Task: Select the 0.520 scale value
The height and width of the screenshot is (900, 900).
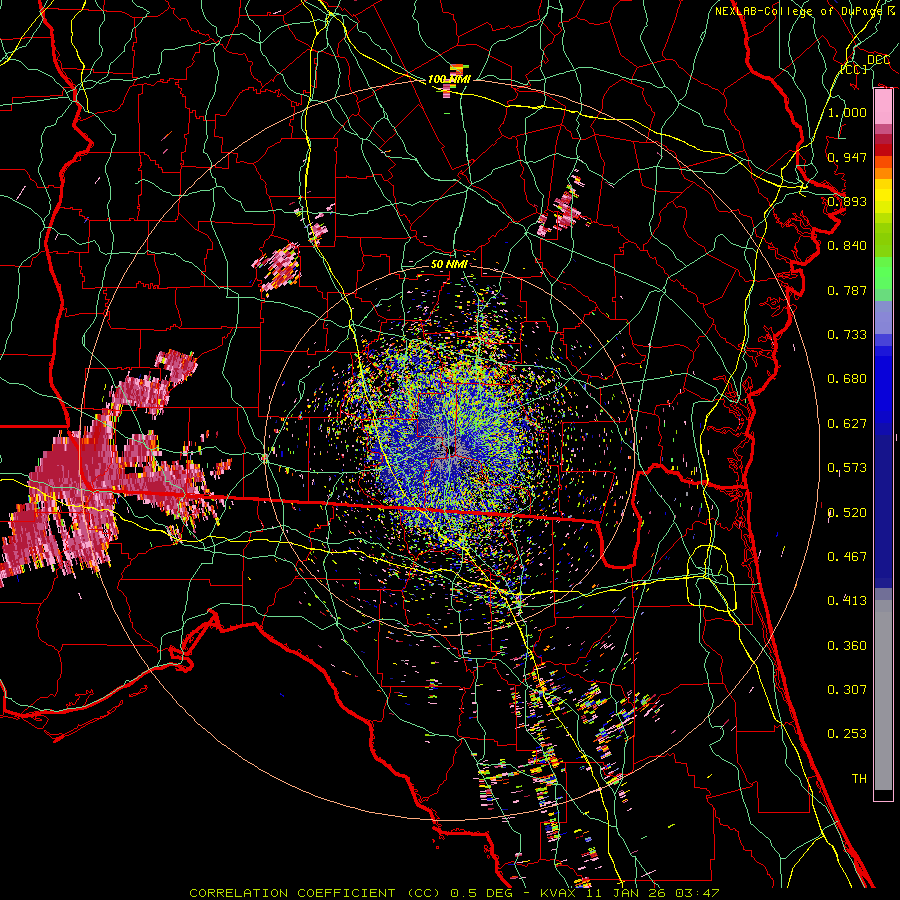Action: coord(847,513)
